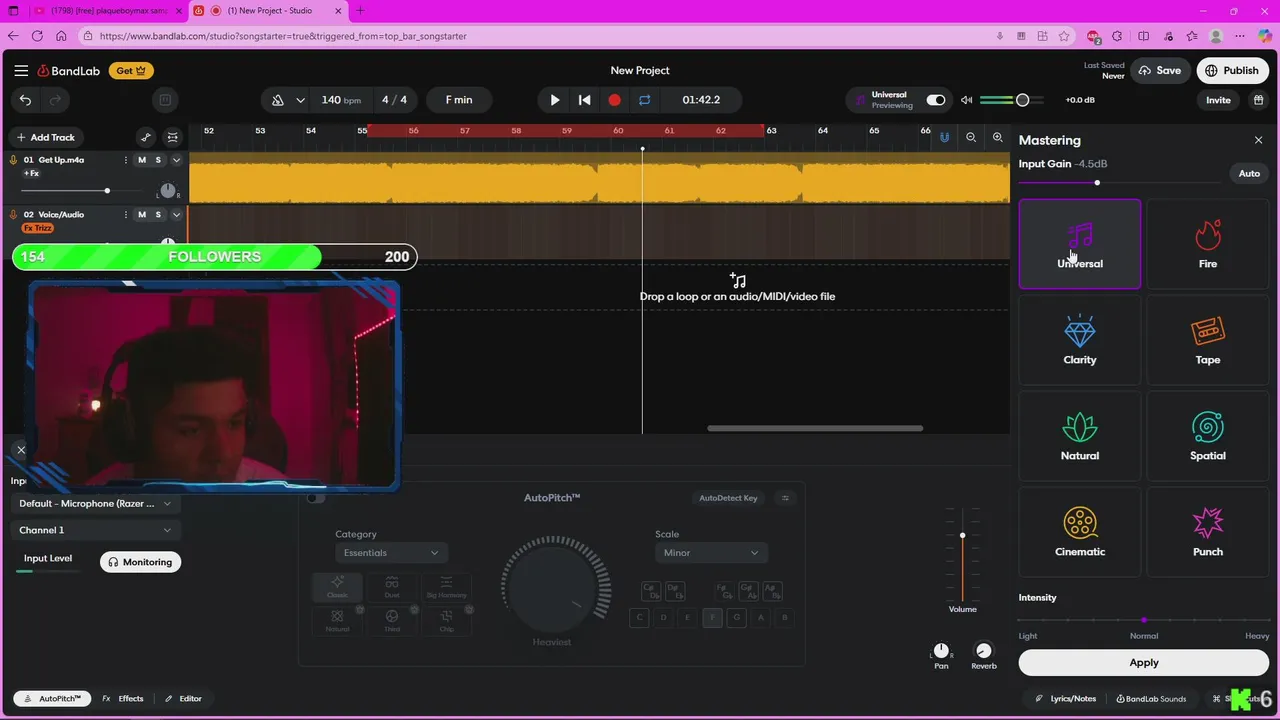
Task: Open the metronome options chevron
Action: [300, 100]
